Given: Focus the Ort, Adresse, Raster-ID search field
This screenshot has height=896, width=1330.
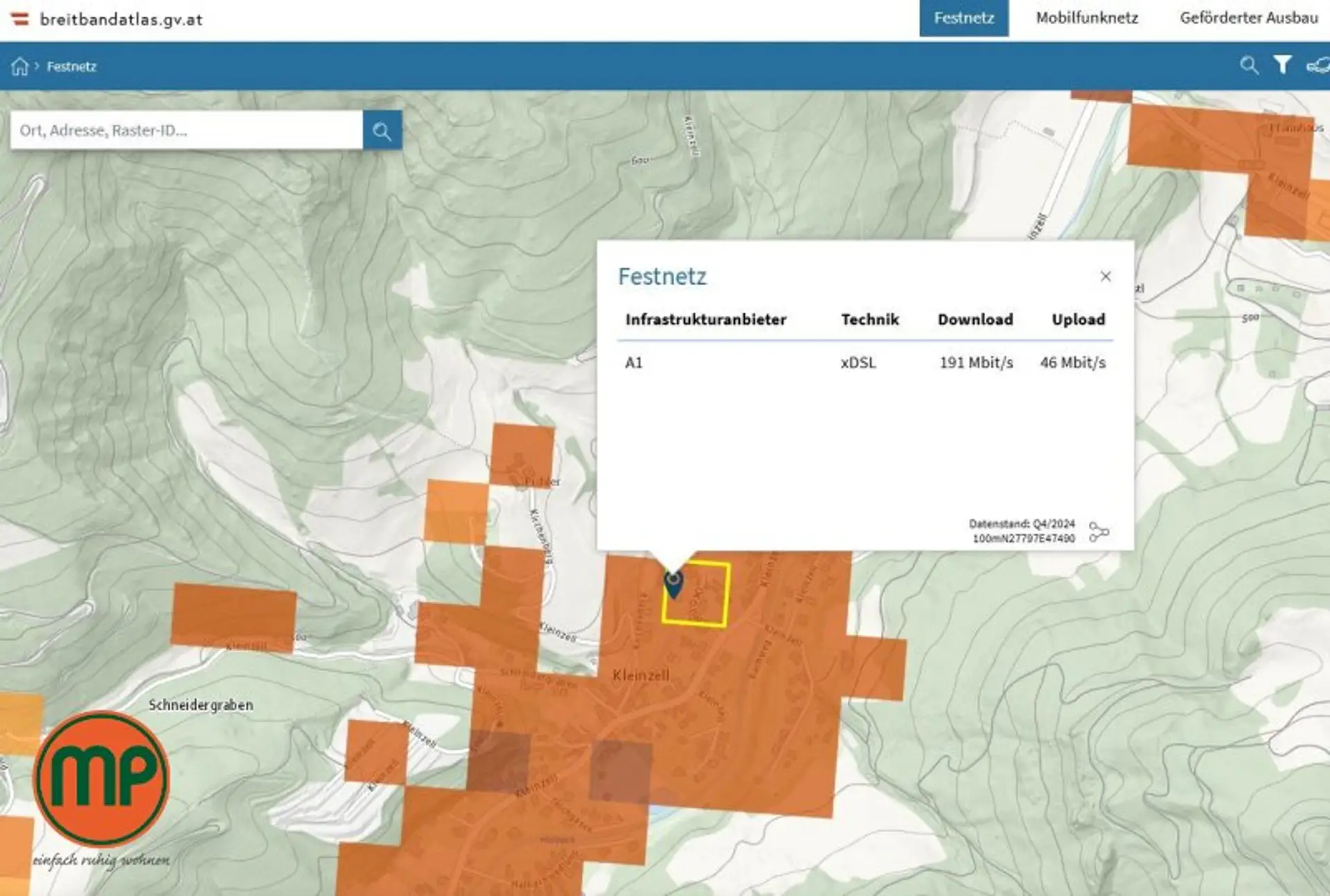Looking at the screenshot, I should coord(186,130).
